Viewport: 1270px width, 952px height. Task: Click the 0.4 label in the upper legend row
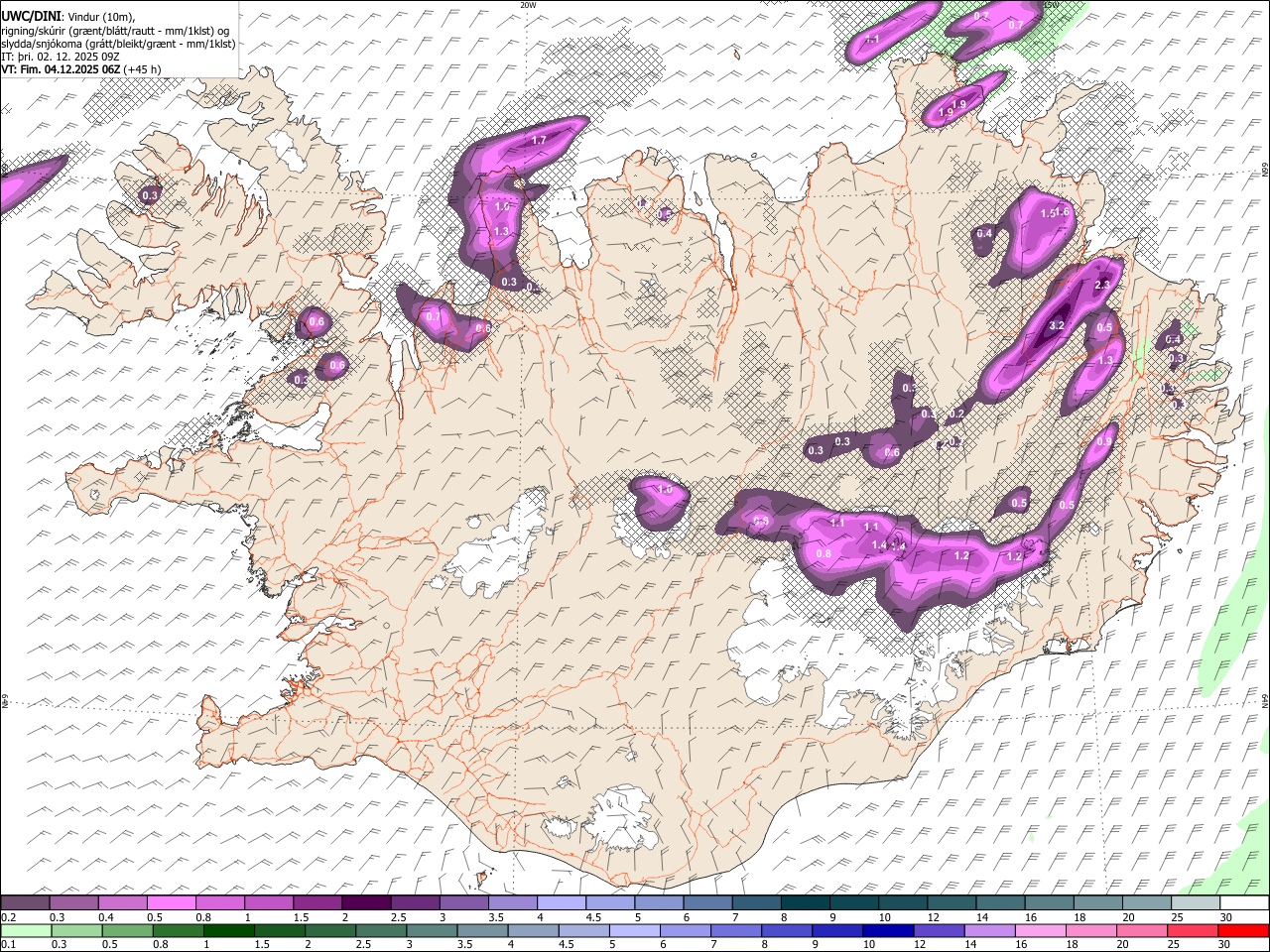(x=106, y=917)
